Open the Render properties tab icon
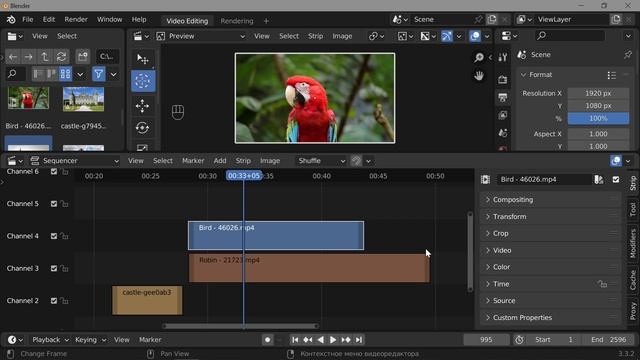 (502, 80)
